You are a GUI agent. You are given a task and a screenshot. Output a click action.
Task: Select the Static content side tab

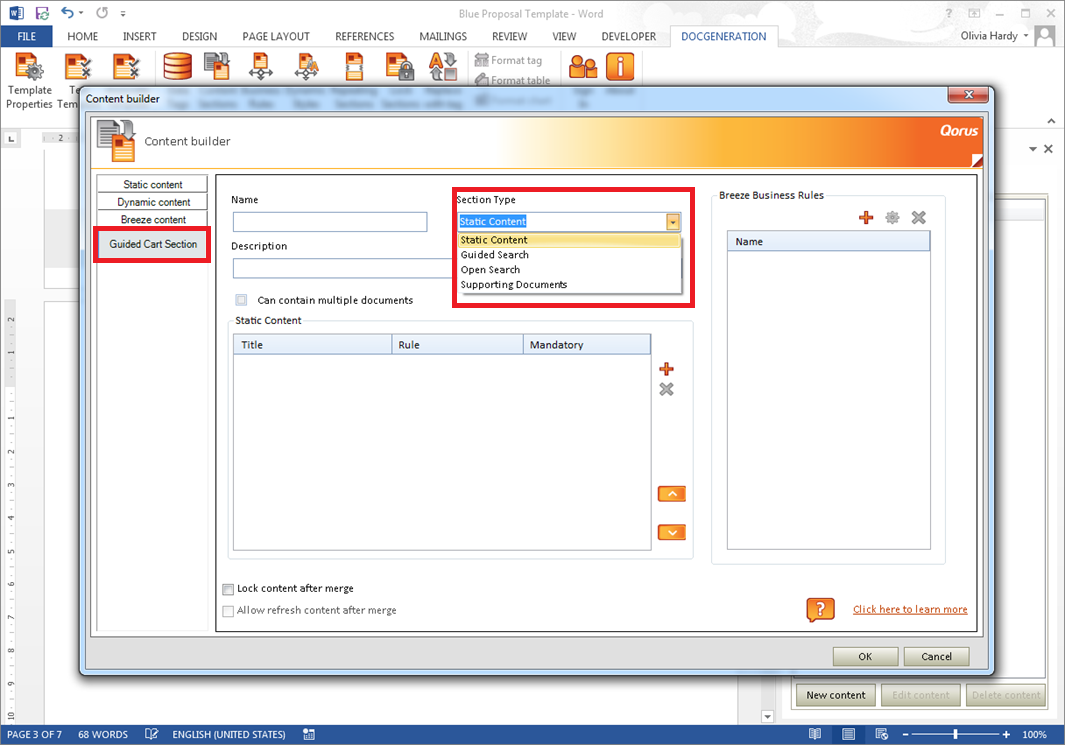[153, 184]
